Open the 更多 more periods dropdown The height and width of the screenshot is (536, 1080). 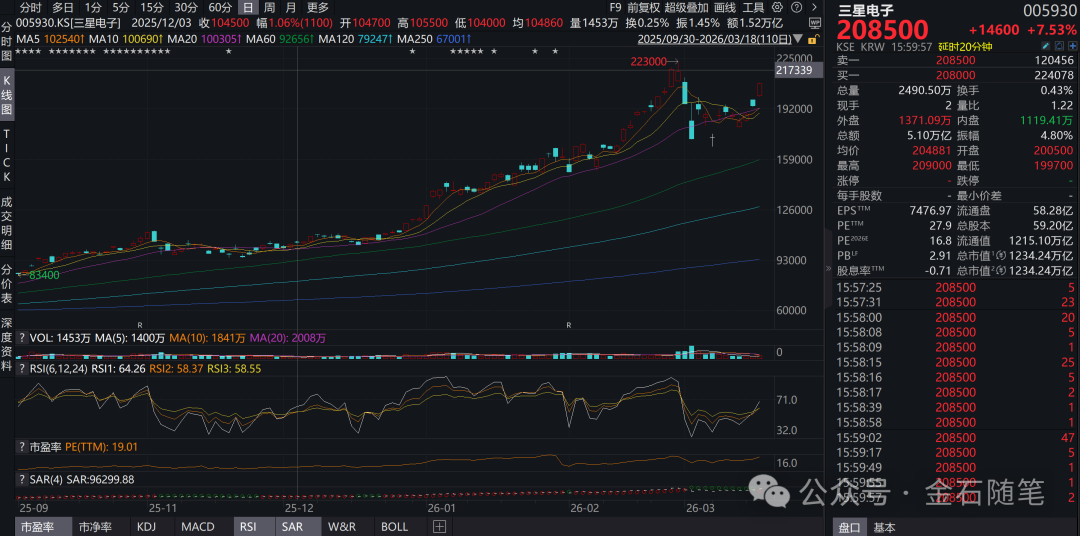[318, 8]
